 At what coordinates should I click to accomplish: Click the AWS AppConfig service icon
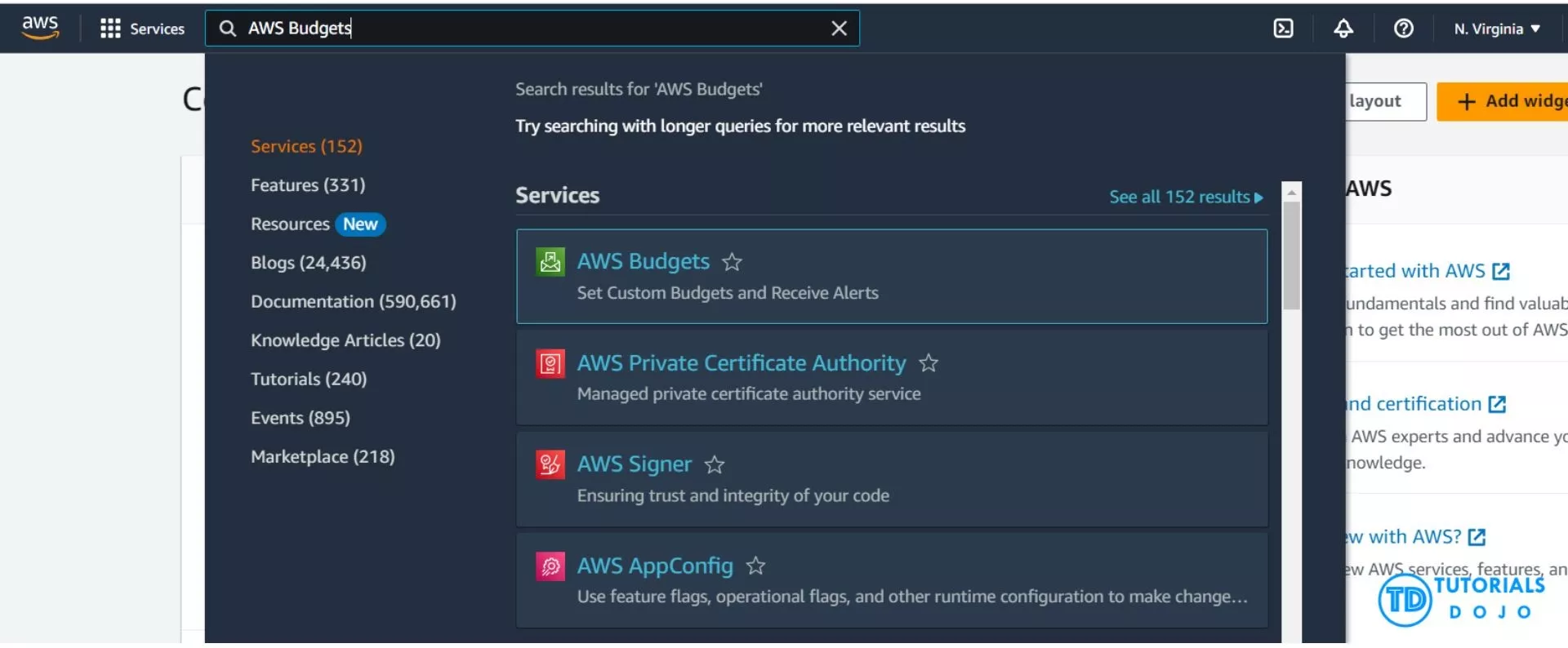550,566
